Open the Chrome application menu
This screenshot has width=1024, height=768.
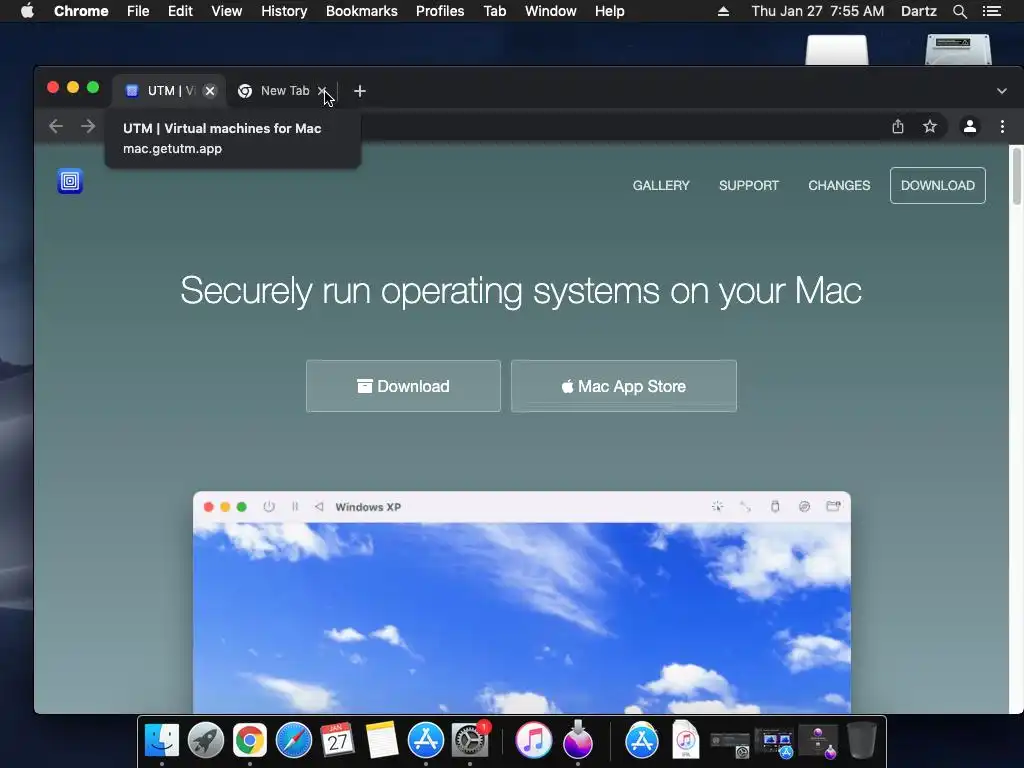[81, 11]
